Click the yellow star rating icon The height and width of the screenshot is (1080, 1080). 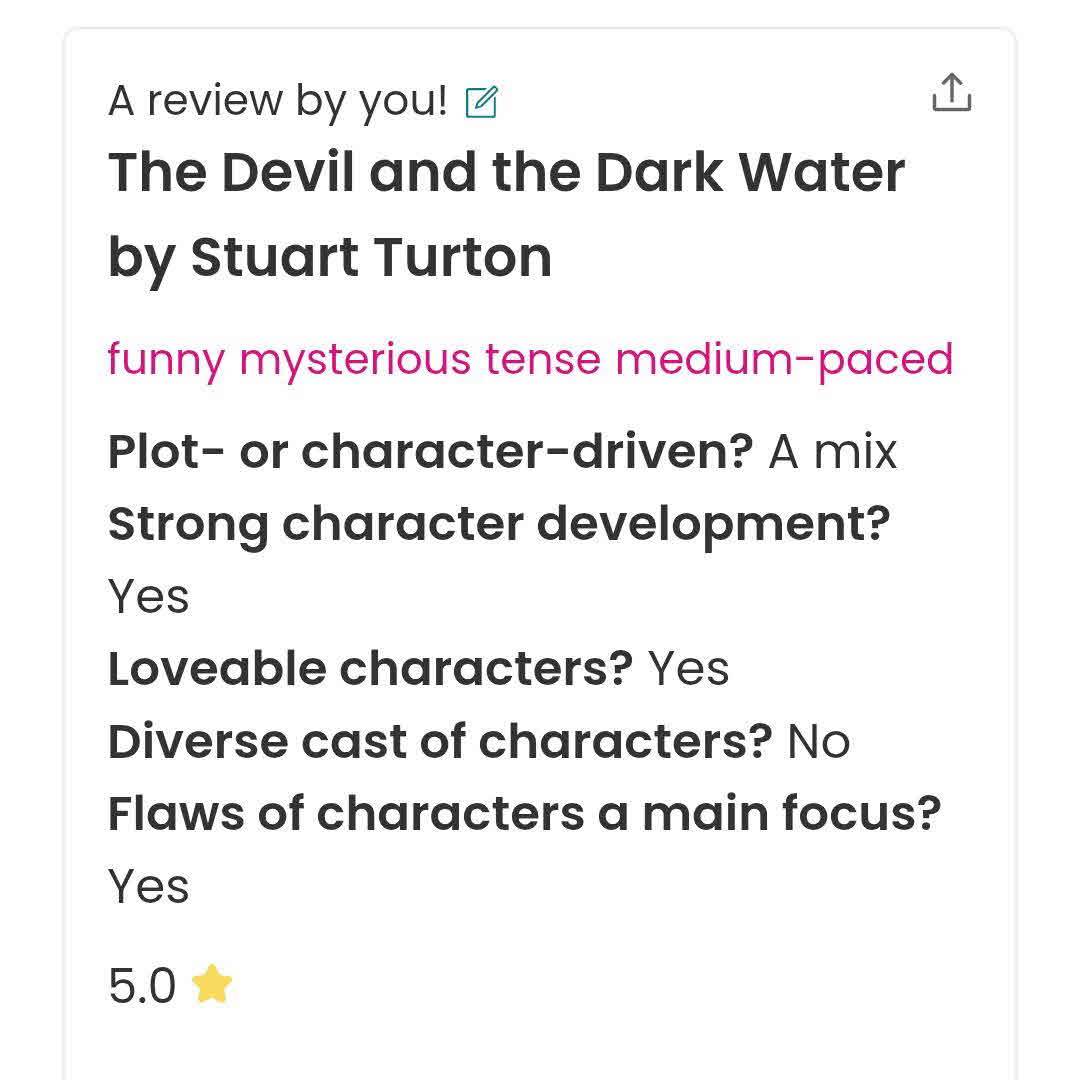tap(211, 984)
